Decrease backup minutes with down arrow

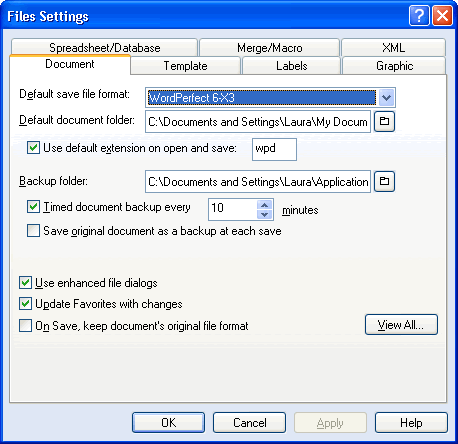(x=265, y=214)
